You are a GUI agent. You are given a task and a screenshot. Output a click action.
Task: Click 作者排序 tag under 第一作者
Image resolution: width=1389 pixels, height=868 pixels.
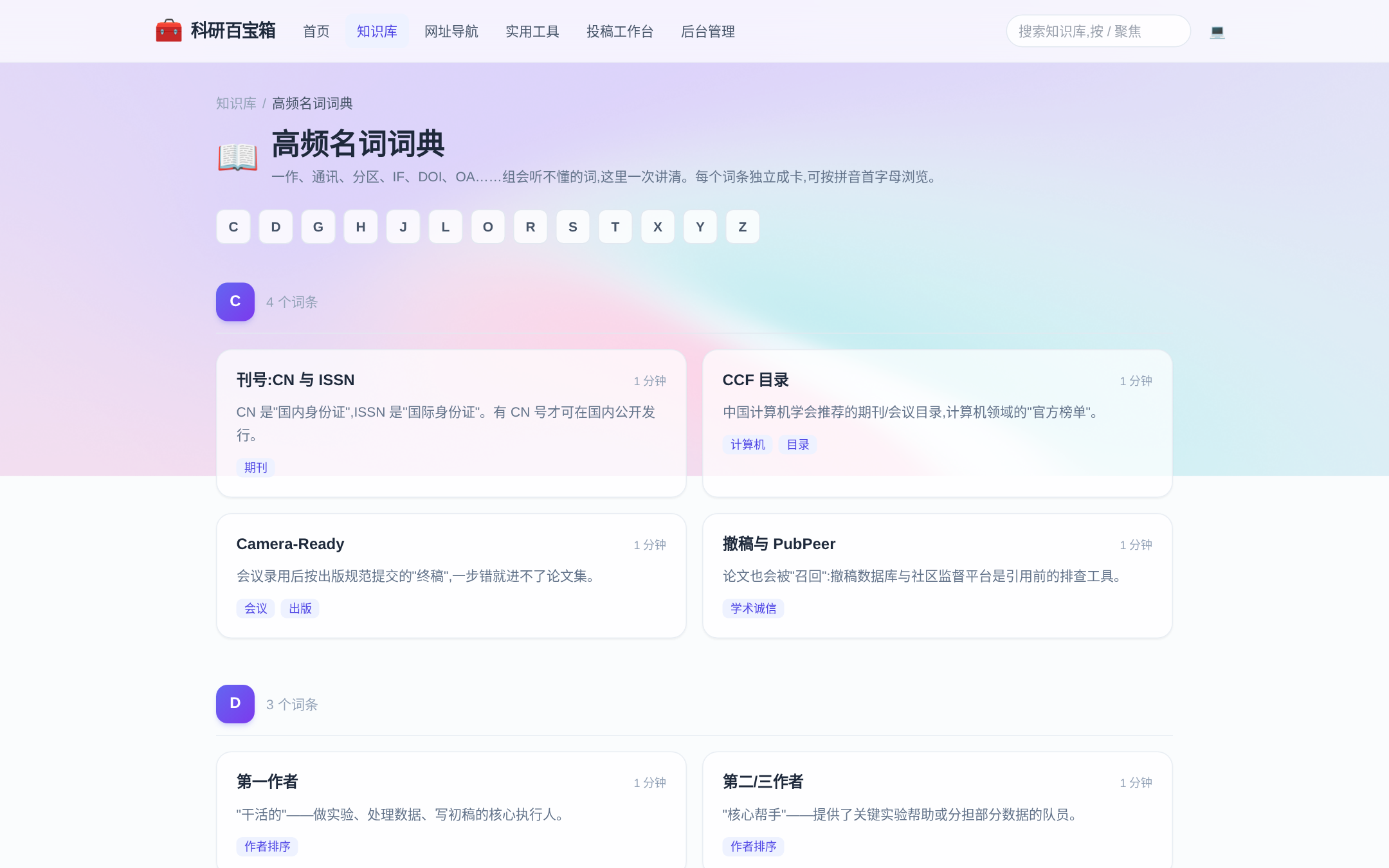point(268,846)
